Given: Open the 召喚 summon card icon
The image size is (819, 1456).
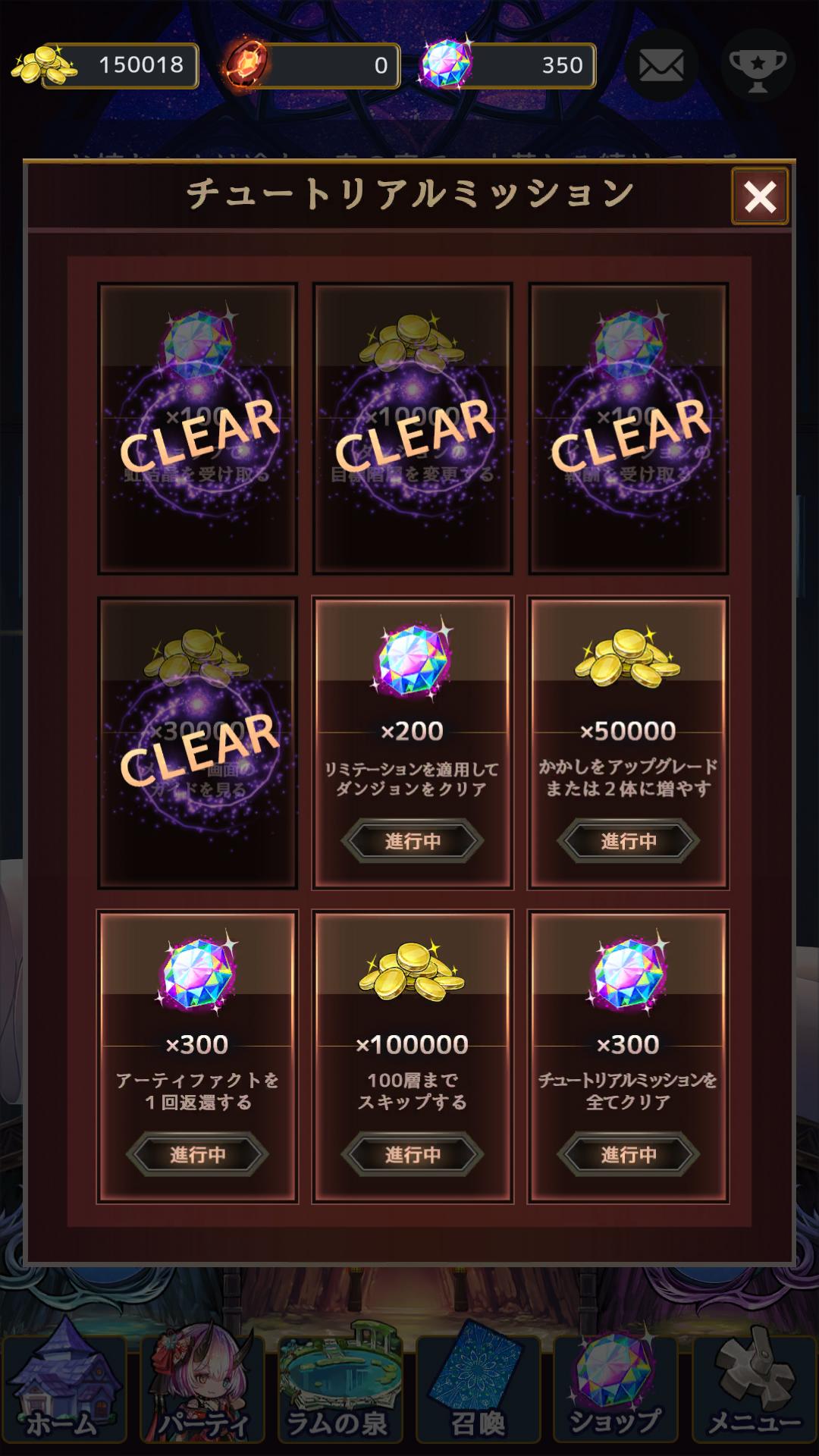Looking at the screenshot, I should 478,1390.
